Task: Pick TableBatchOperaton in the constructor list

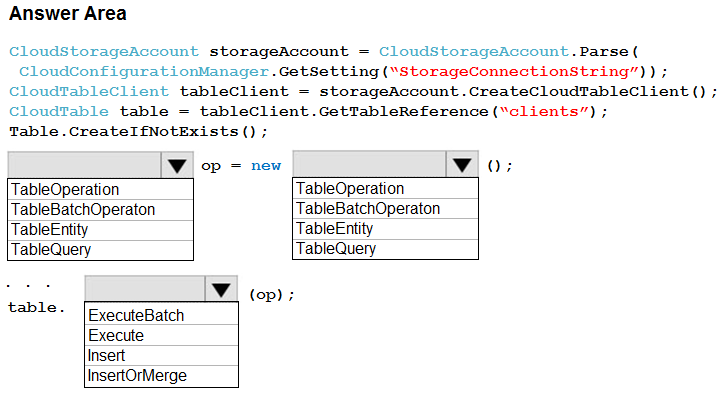Action: [x=385, y=208]
